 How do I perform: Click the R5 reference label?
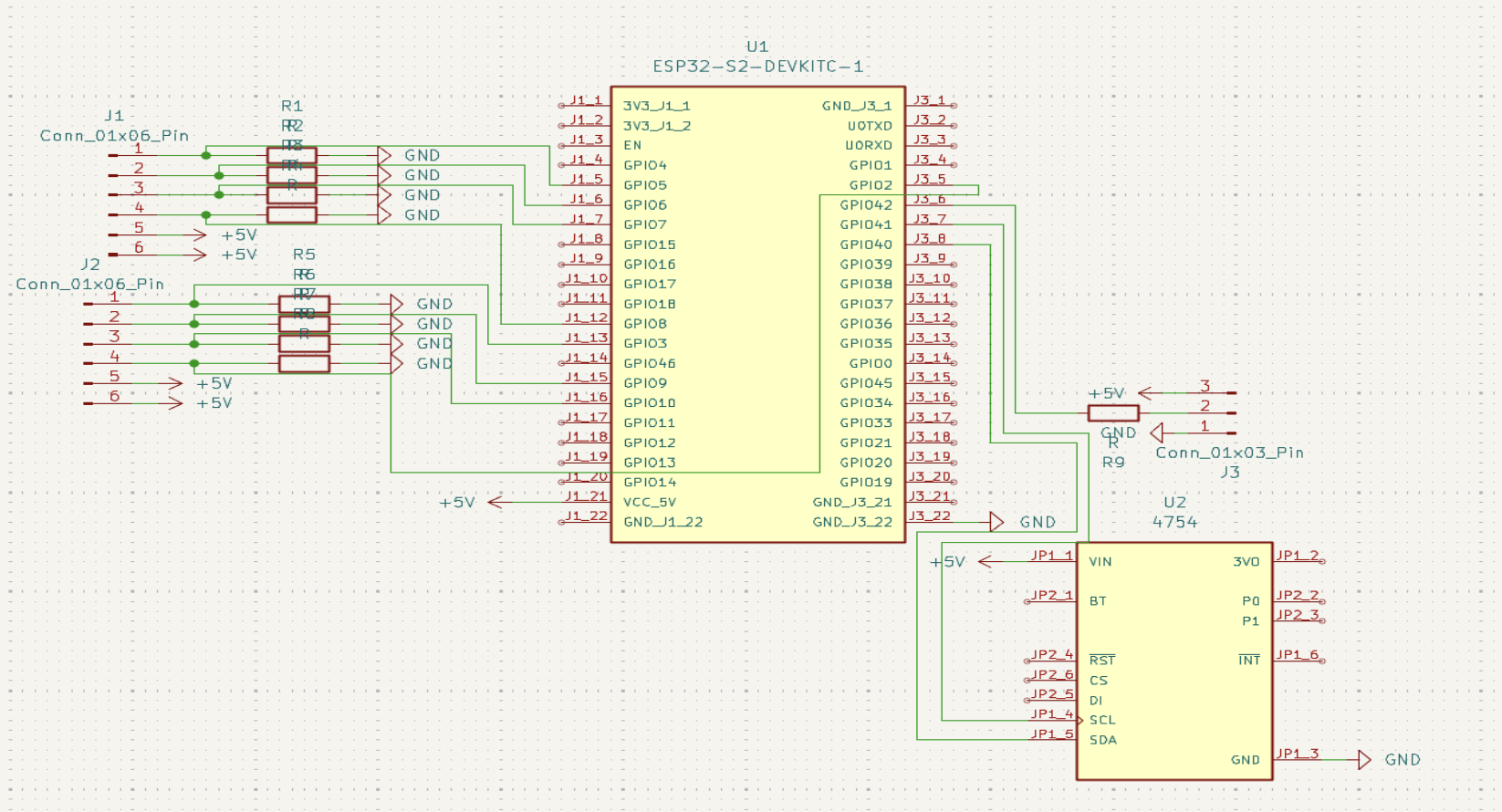point(304,255)
